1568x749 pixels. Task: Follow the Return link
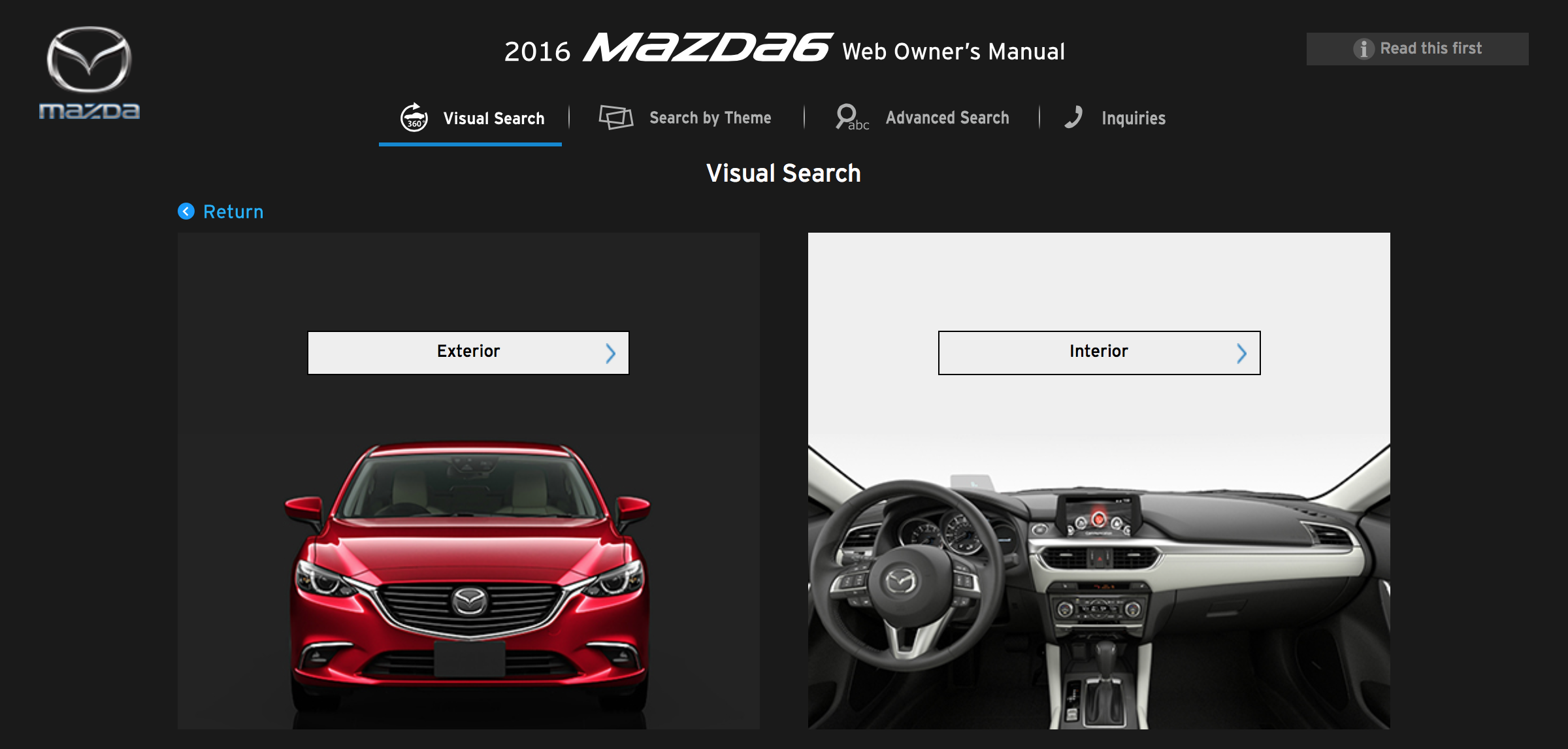pos(233,212)
